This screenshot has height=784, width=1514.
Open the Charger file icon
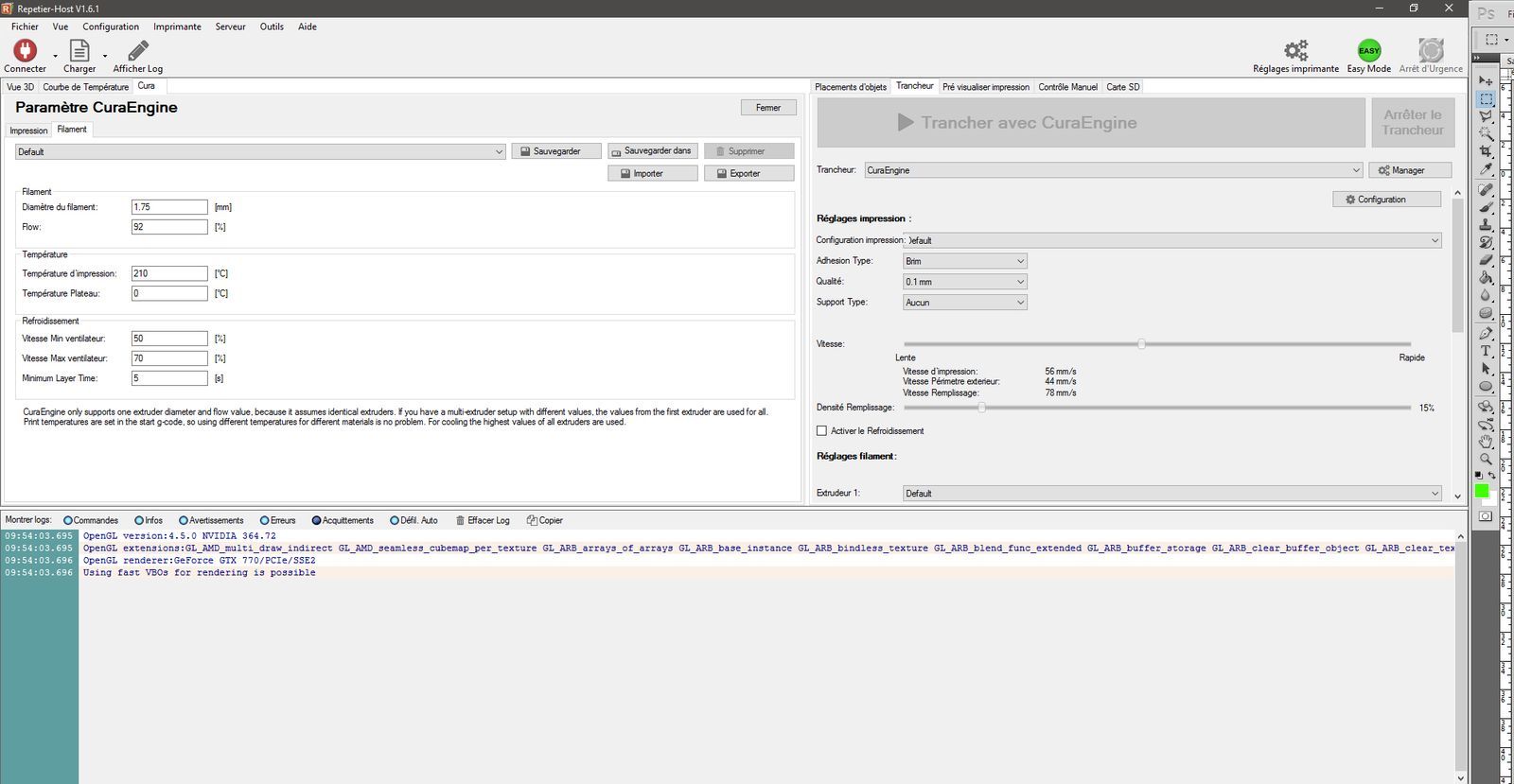(79, 50)
